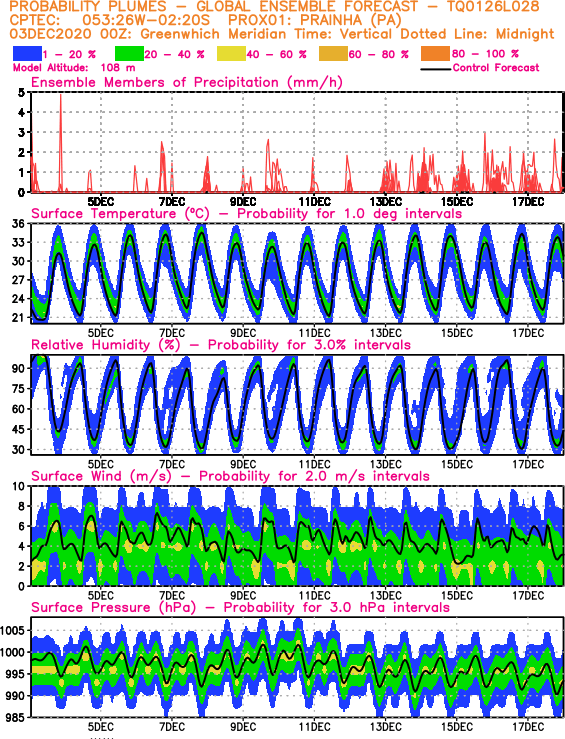Click the Surface Pressure chart title
Screen dimensions: 565x739
pyautogui.click(x=240, y=608)
